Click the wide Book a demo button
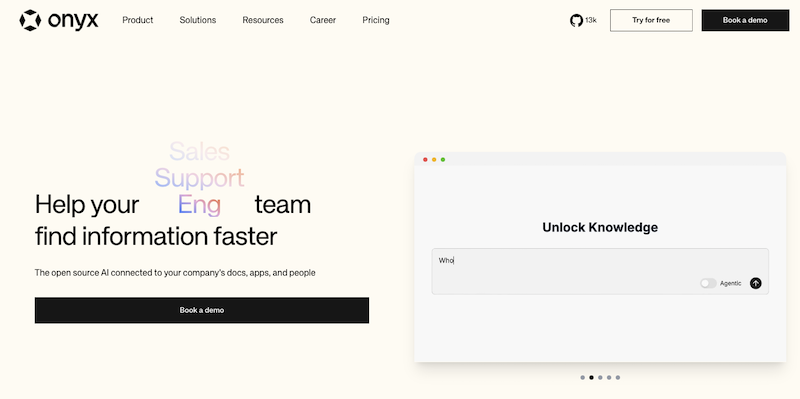The image size is (800, 399). point(202,310)
